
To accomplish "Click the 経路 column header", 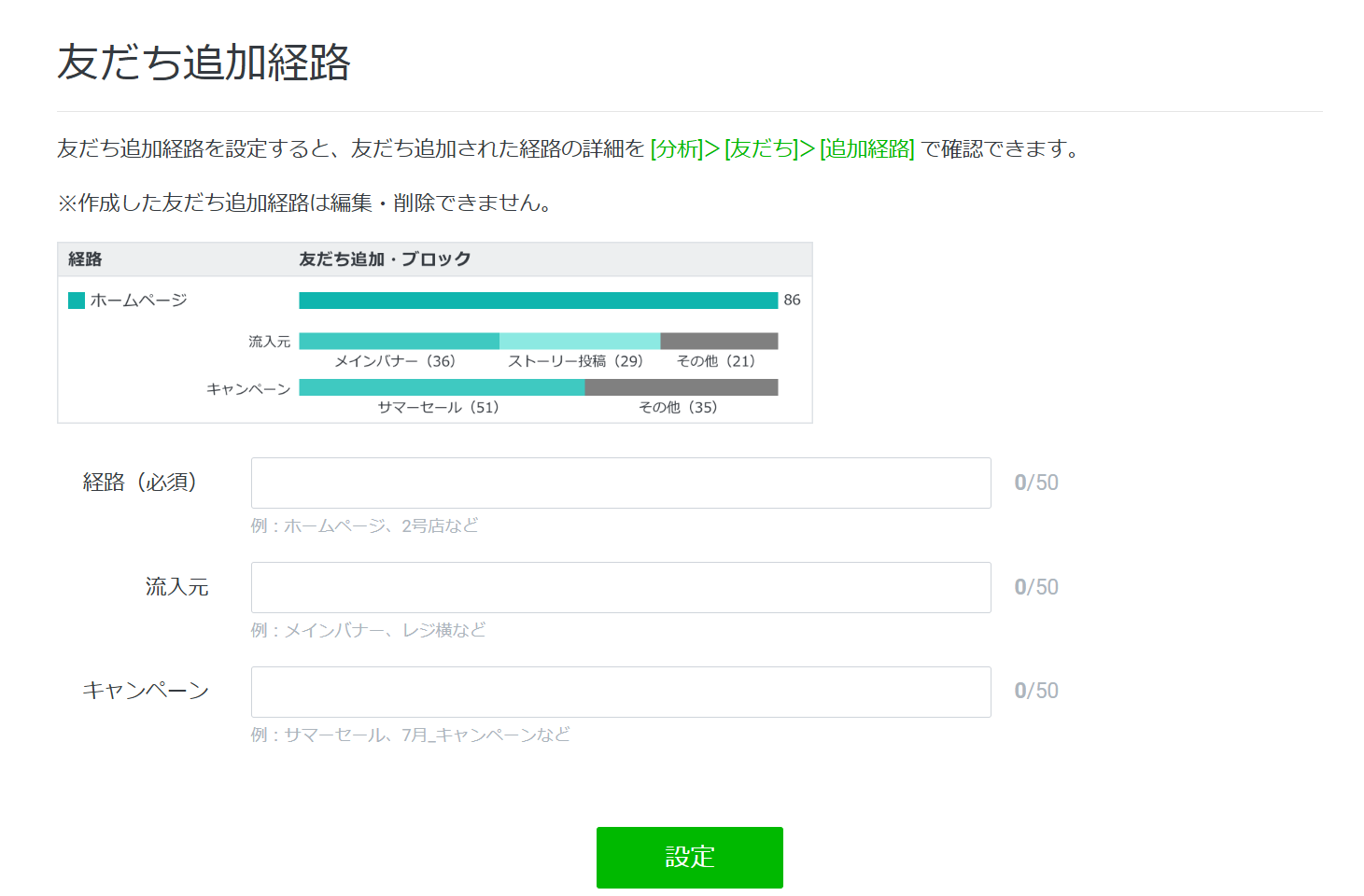I will click(85, 259).
